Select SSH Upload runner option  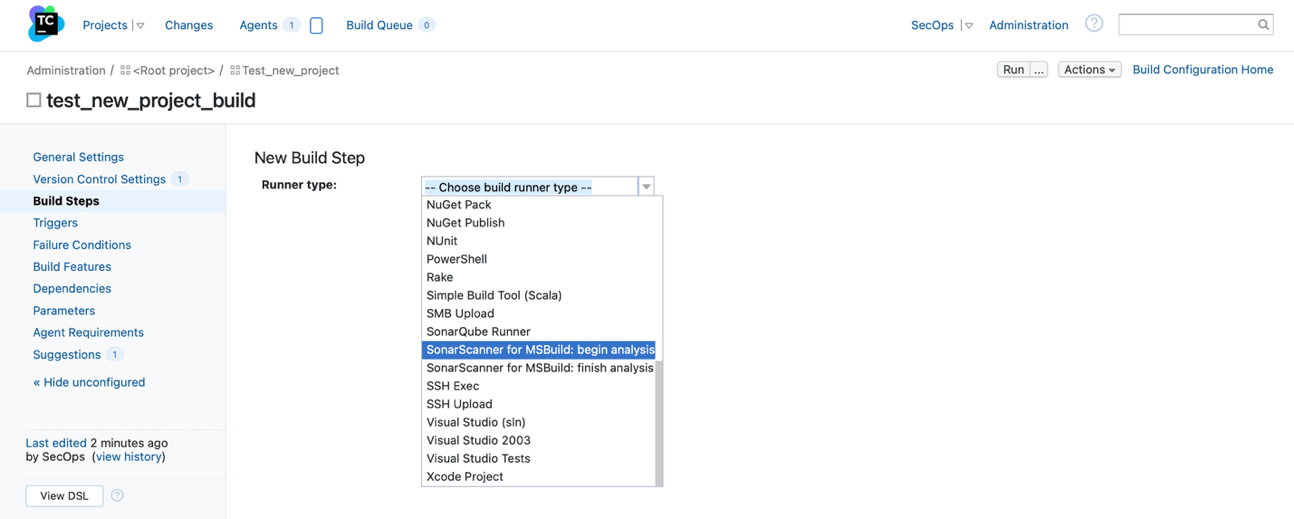[x=538, y=404]
